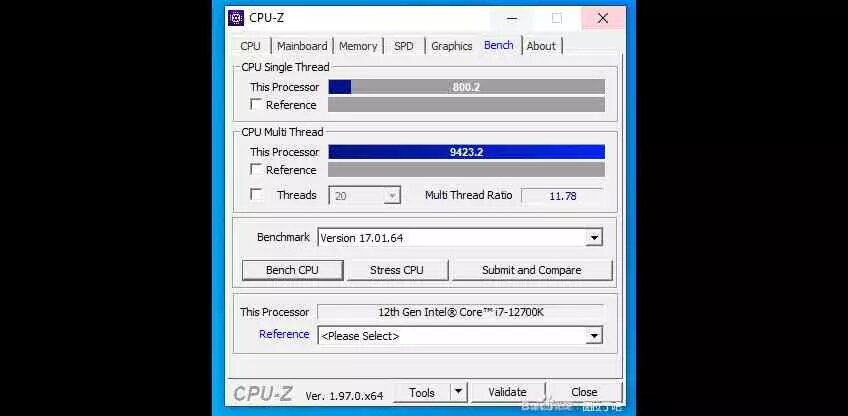Enable Multi Thread Reference checkbox

click(257, 169)
